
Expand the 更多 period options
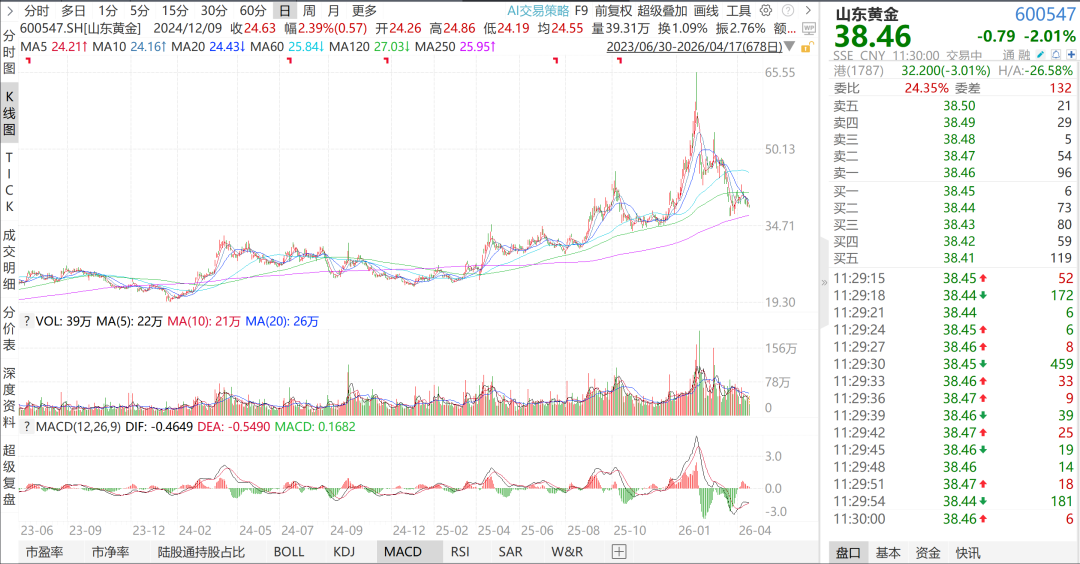click(x=364, y=10)
